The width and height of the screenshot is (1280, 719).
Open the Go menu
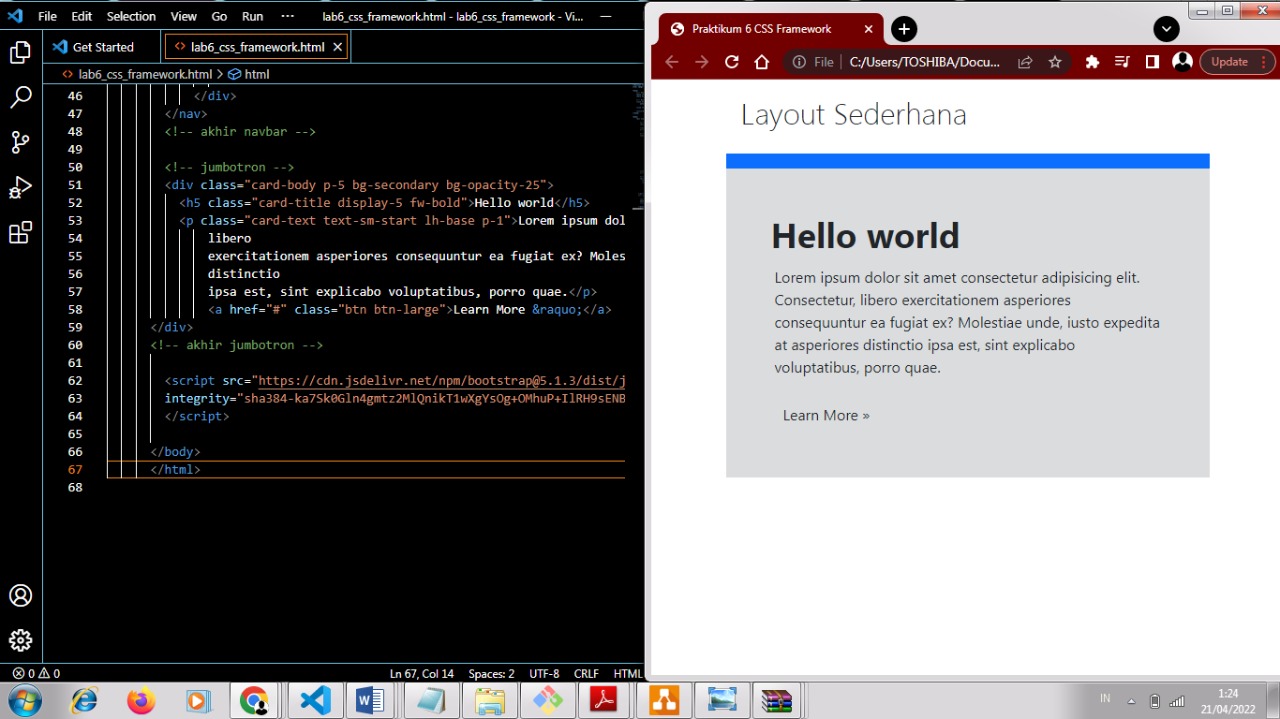[x=219, y=16]
